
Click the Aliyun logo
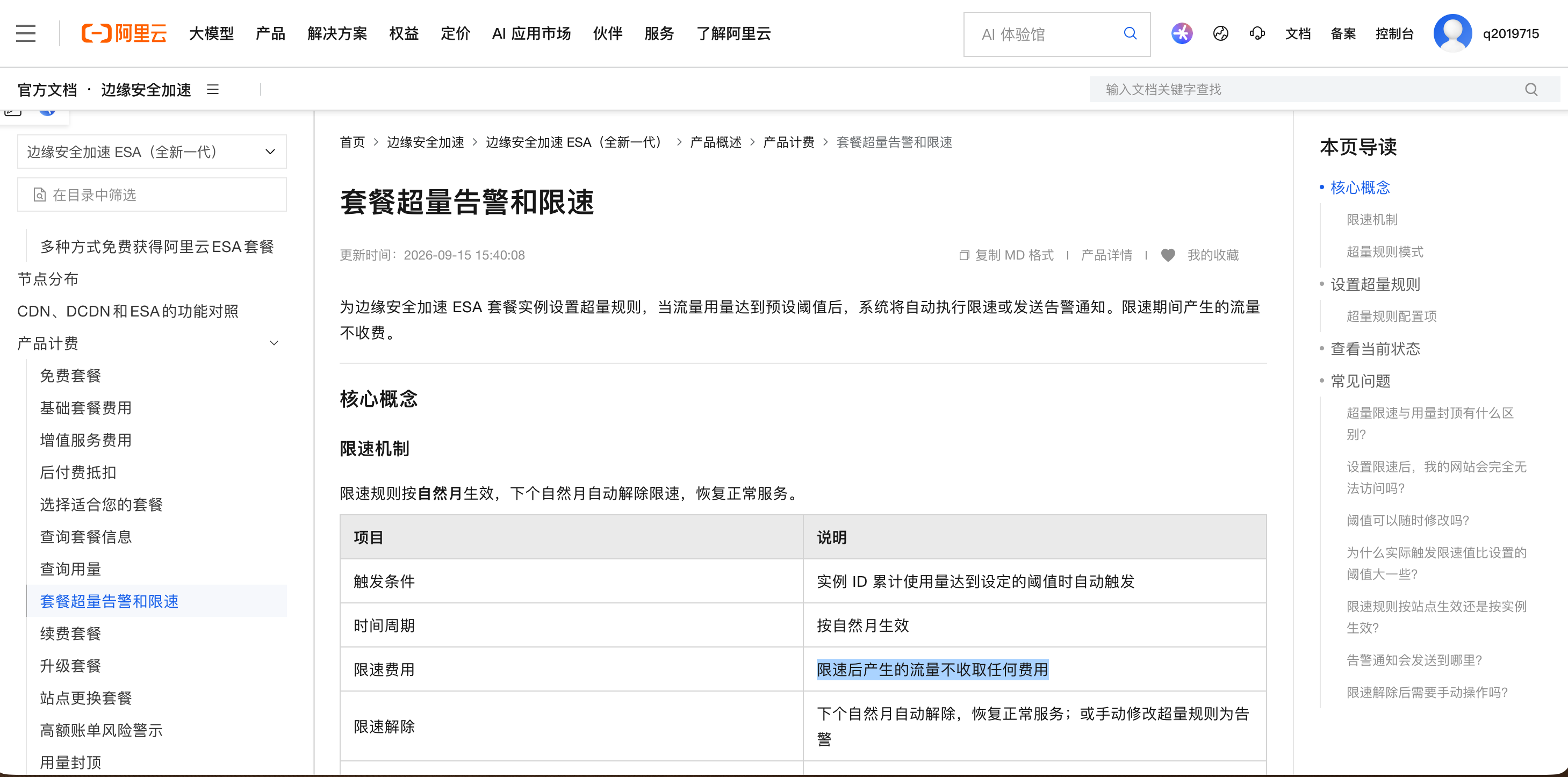click(x=124, y=33)
